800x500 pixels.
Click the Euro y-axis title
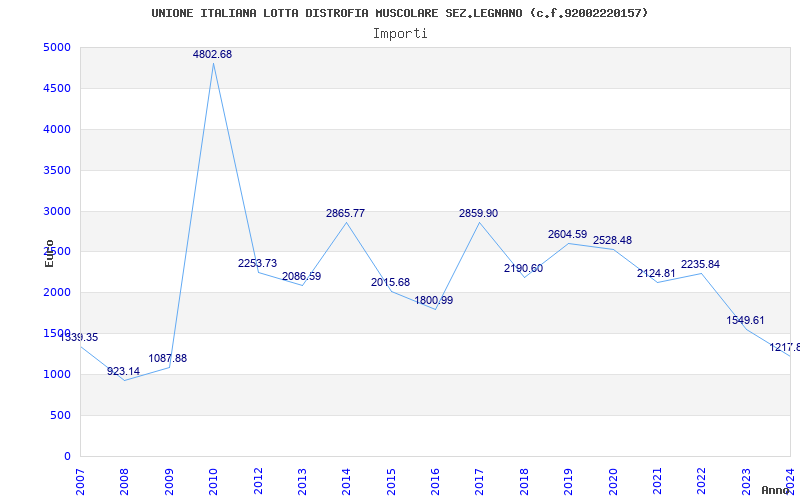(x=49, y=254)
